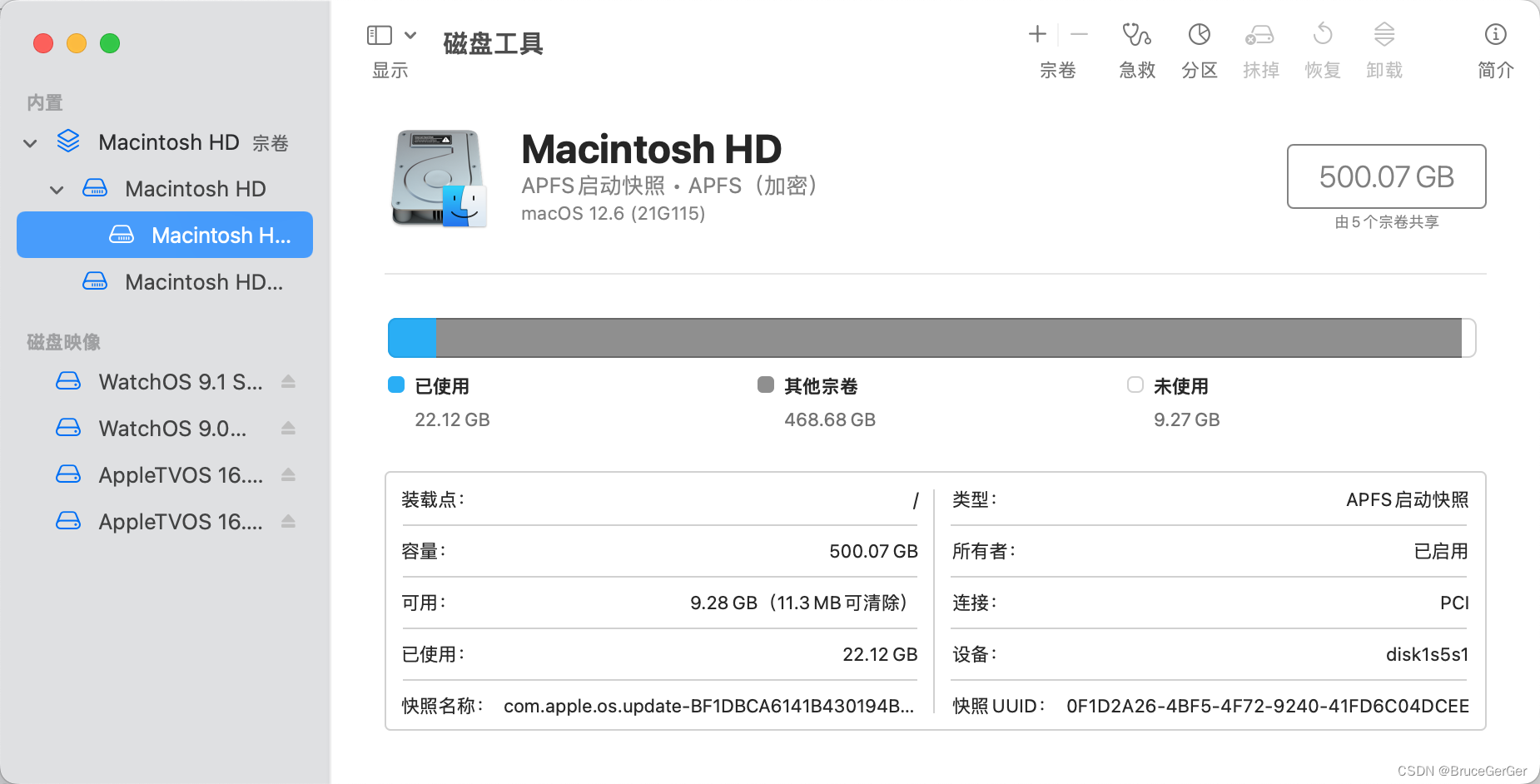Click the Erase (抹掉) disk icon
Image resolution: width=1540 pixels, height=784 pixels.
(x=1260, y=35)
